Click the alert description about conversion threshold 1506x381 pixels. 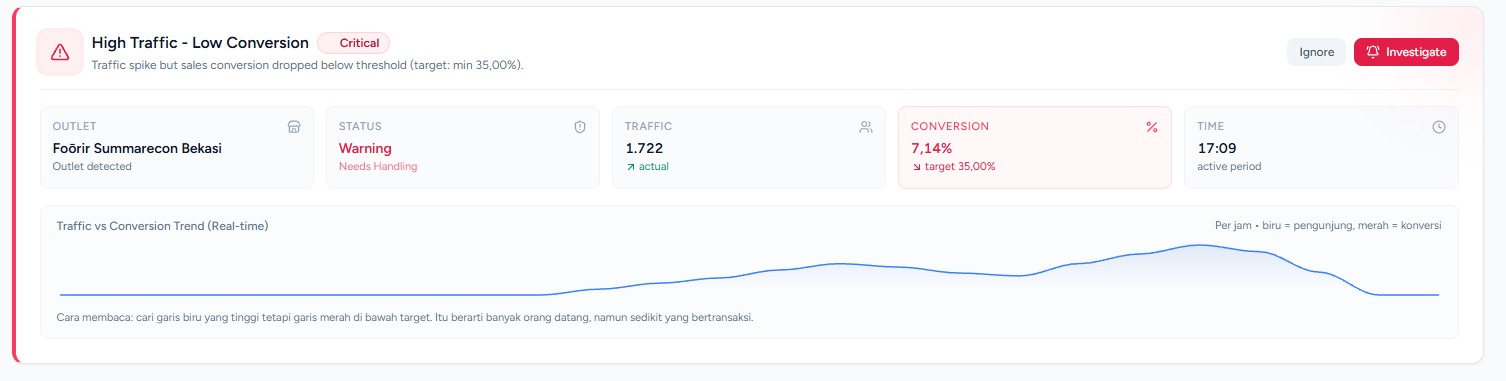(x=307, y=65)
